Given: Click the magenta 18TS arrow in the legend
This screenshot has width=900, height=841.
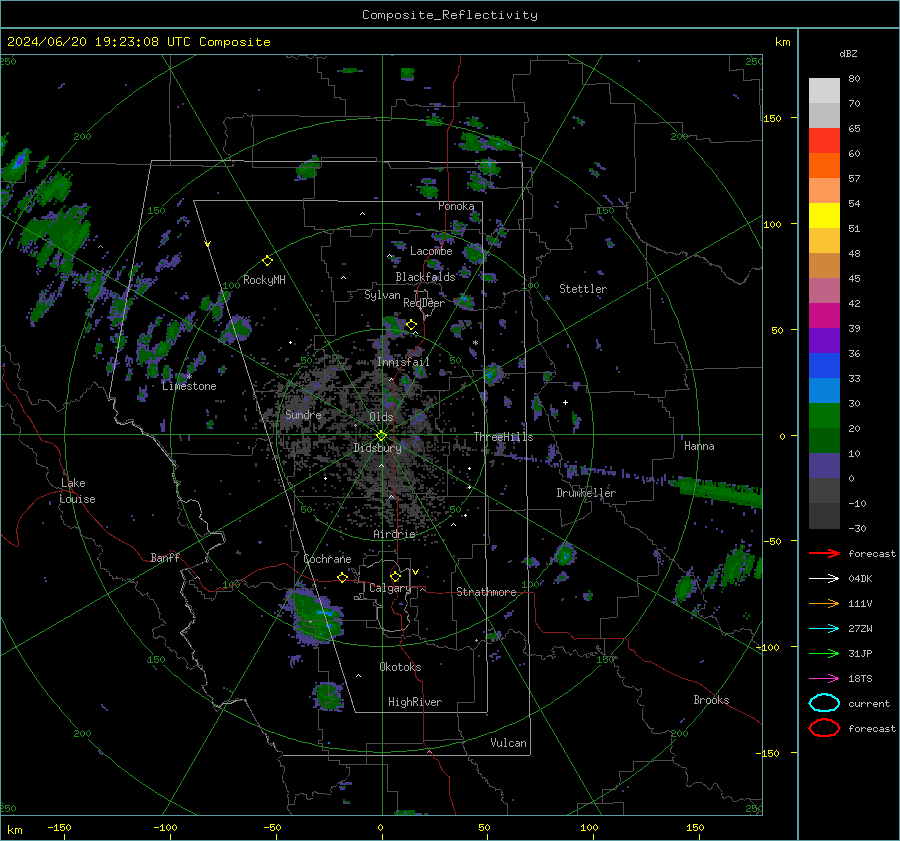Looking at the screenshot, I should (x=824, y=678).
